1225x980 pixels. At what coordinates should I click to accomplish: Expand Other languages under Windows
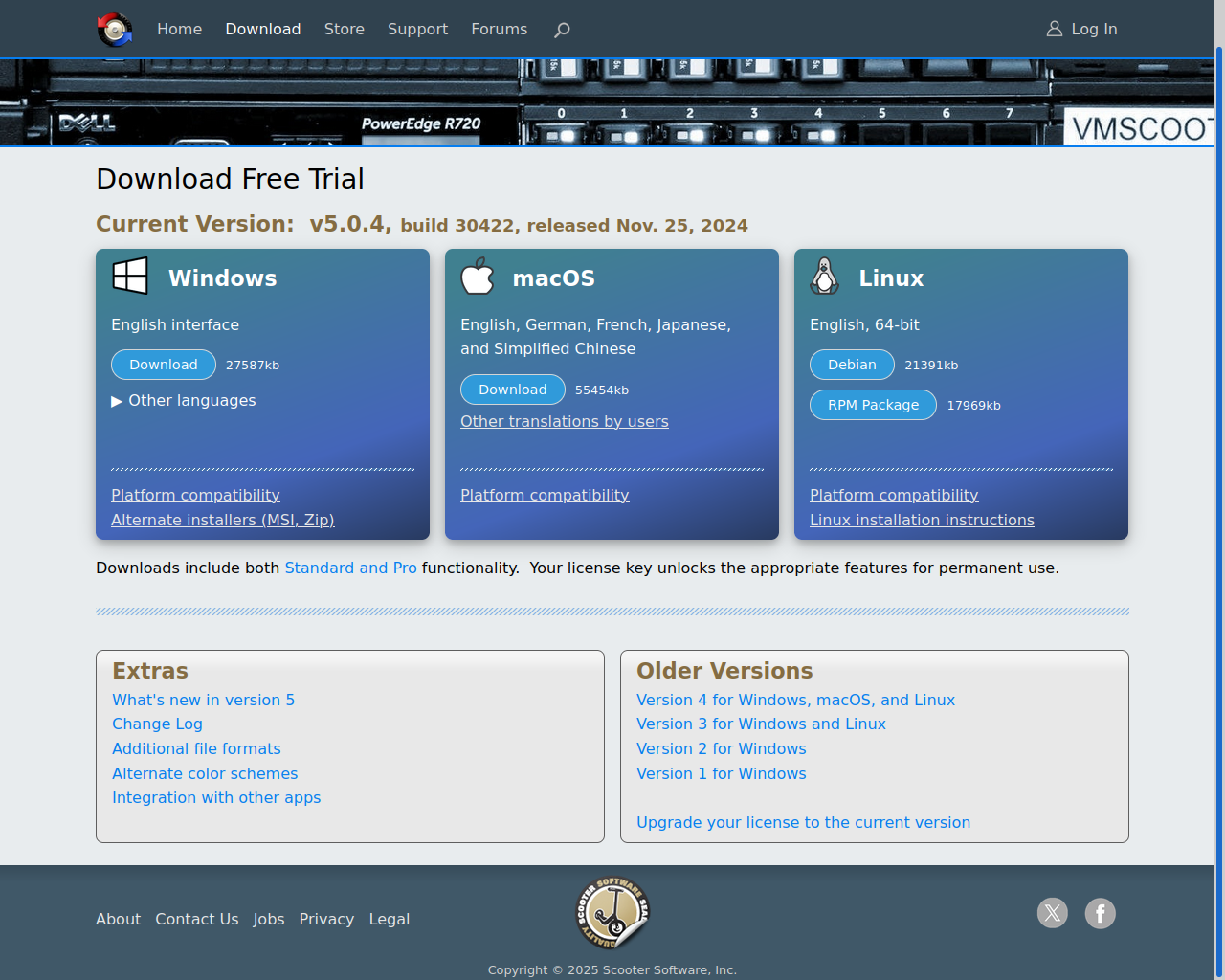(x=184, y=400)
